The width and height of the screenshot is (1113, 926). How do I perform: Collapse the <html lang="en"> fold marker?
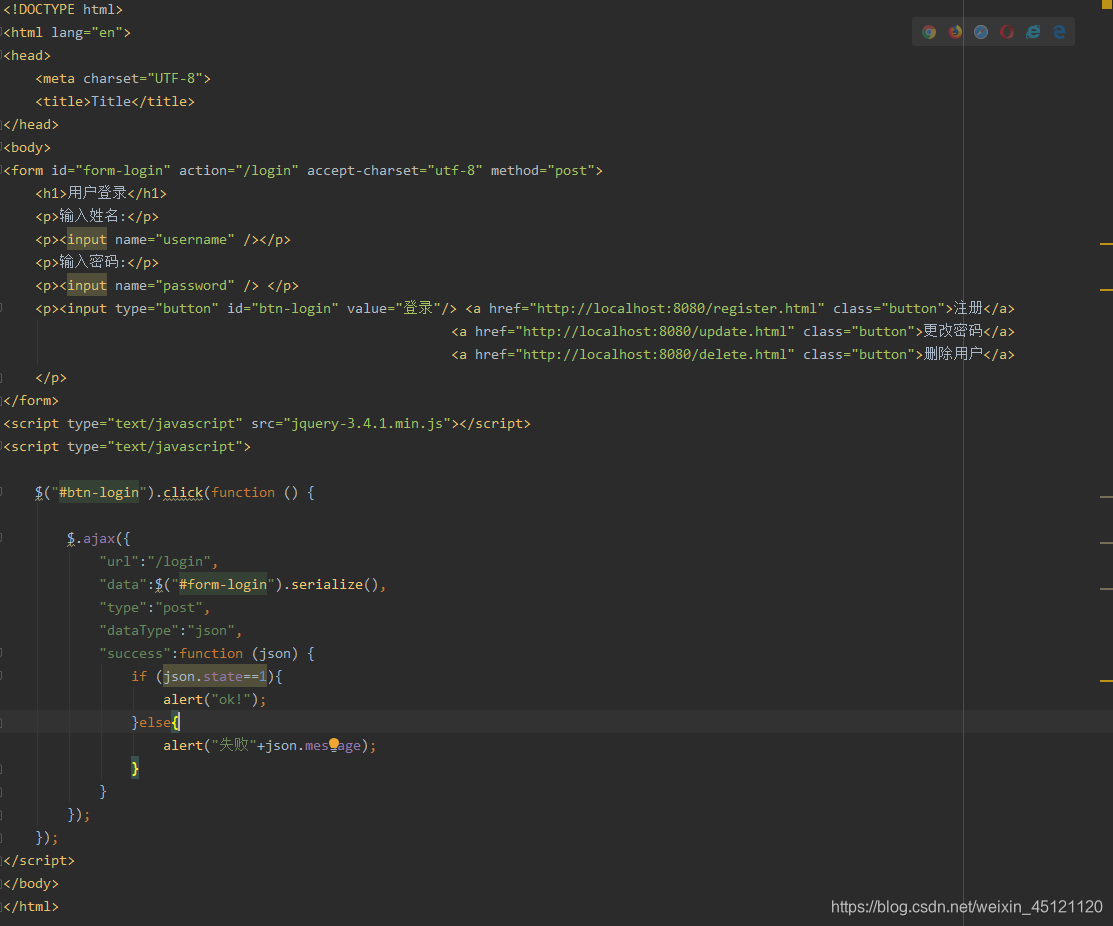pyautogui.click(x=2, y=33)
